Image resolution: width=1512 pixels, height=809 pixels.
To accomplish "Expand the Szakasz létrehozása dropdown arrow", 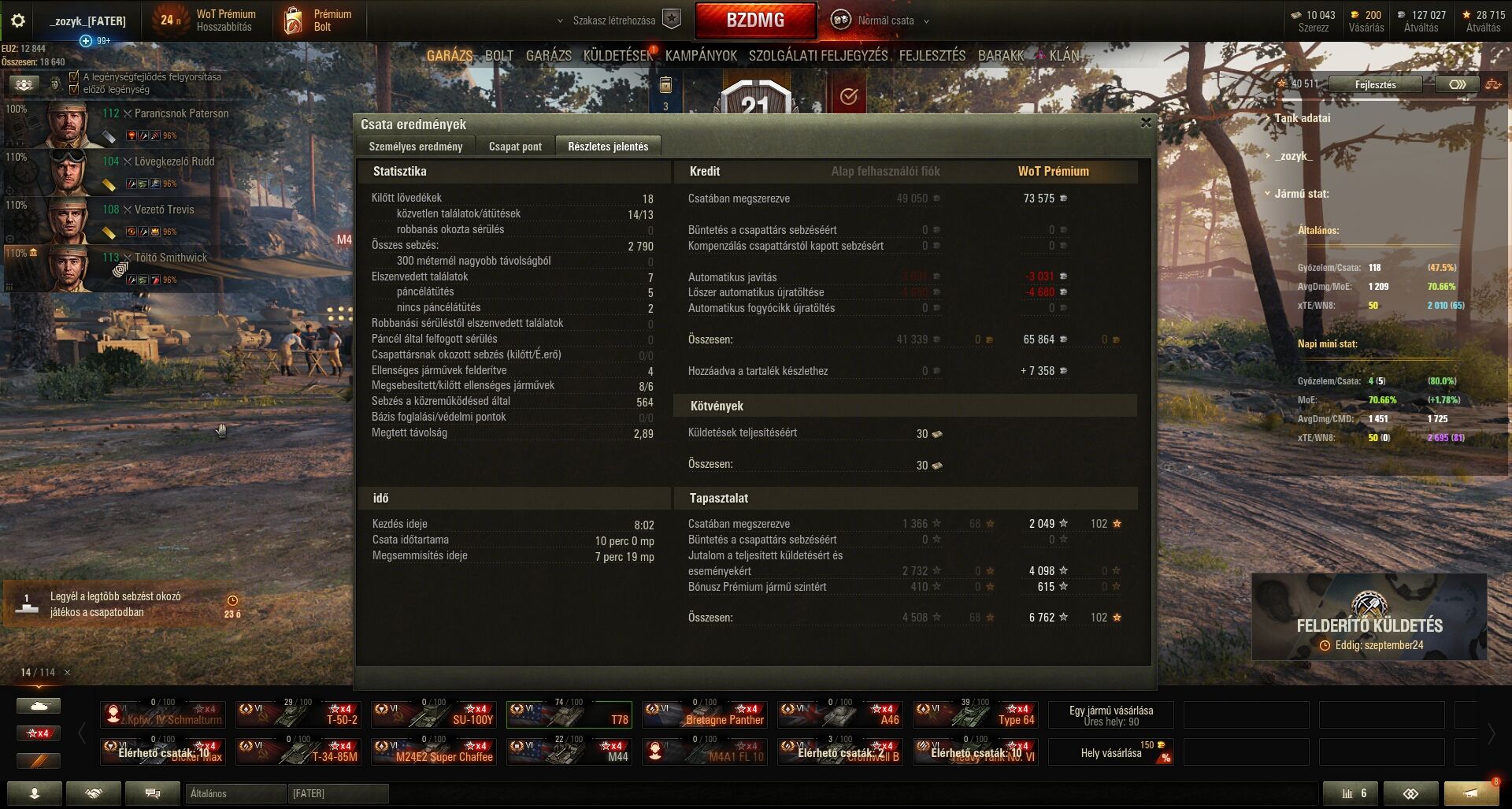I will pyautogui.click(x=560, y=21).
